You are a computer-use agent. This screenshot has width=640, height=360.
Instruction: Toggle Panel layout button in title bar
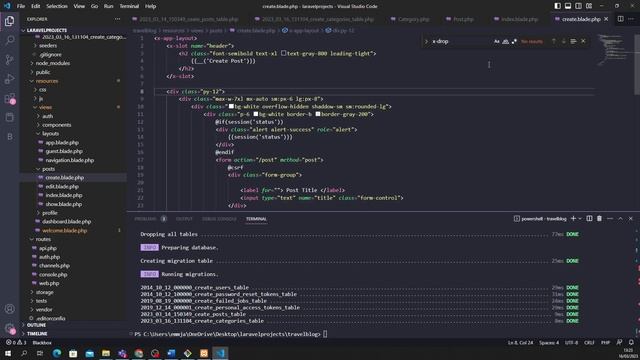pyautogui.click(x=568, y=6)
